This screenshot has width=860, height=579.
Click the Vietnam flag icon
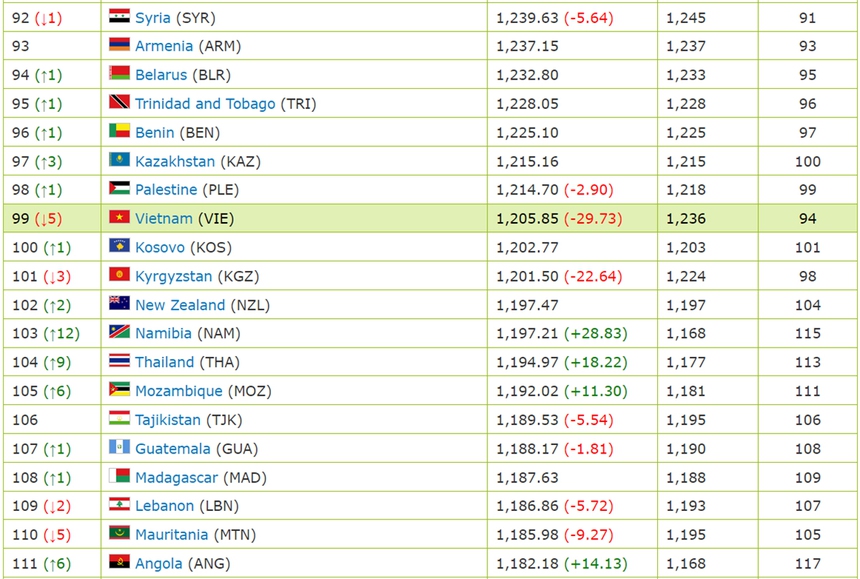click(119, 218)
